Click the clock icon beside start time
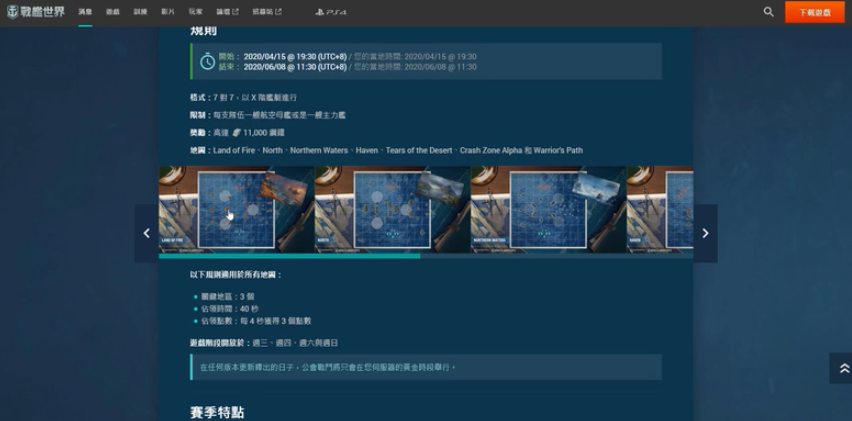 (208, 61)
